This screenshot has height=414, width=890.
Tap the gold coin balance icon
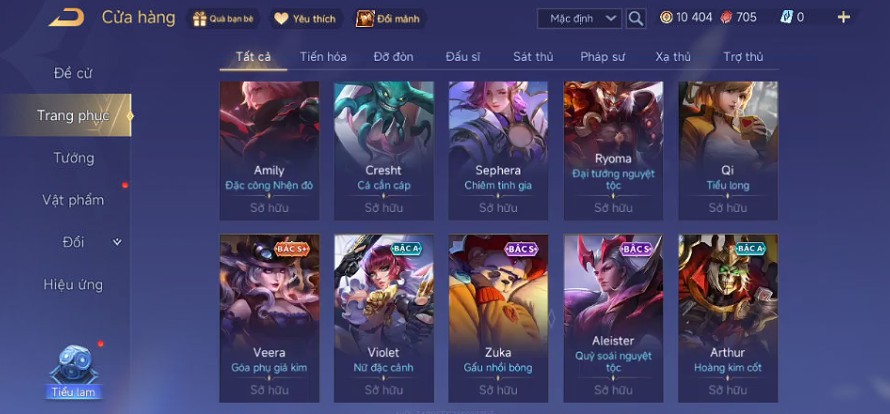point(666,18)
